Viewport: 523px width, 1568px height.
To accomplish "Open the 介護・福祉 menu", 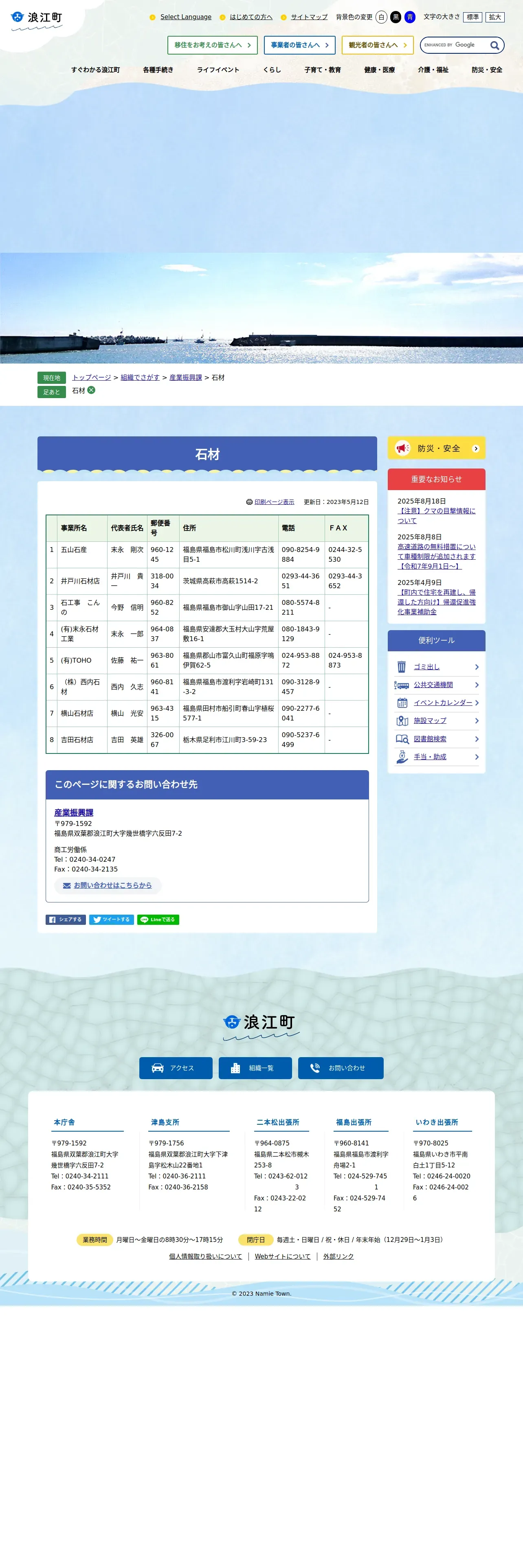I will coord(433,70).
